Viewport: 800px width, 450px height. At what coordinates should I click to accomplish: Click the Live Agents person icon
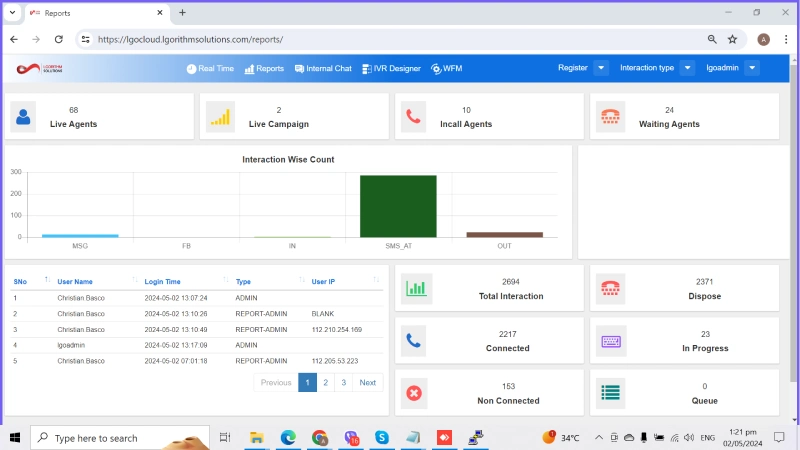point(23,117)
